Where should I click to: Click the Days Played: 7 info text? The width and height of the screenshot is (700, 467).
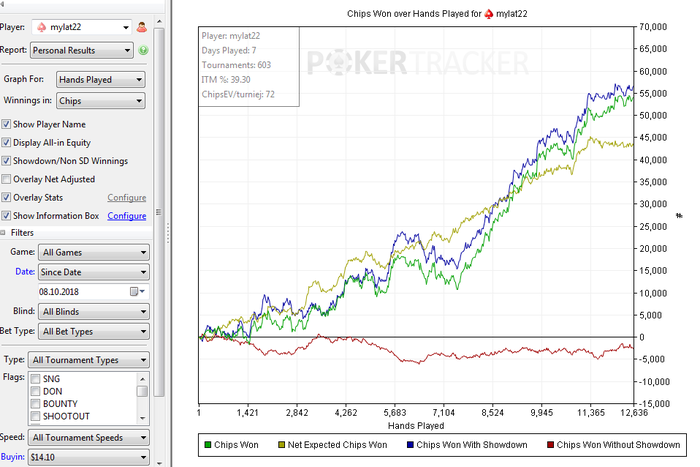click(x=229, y=50)
